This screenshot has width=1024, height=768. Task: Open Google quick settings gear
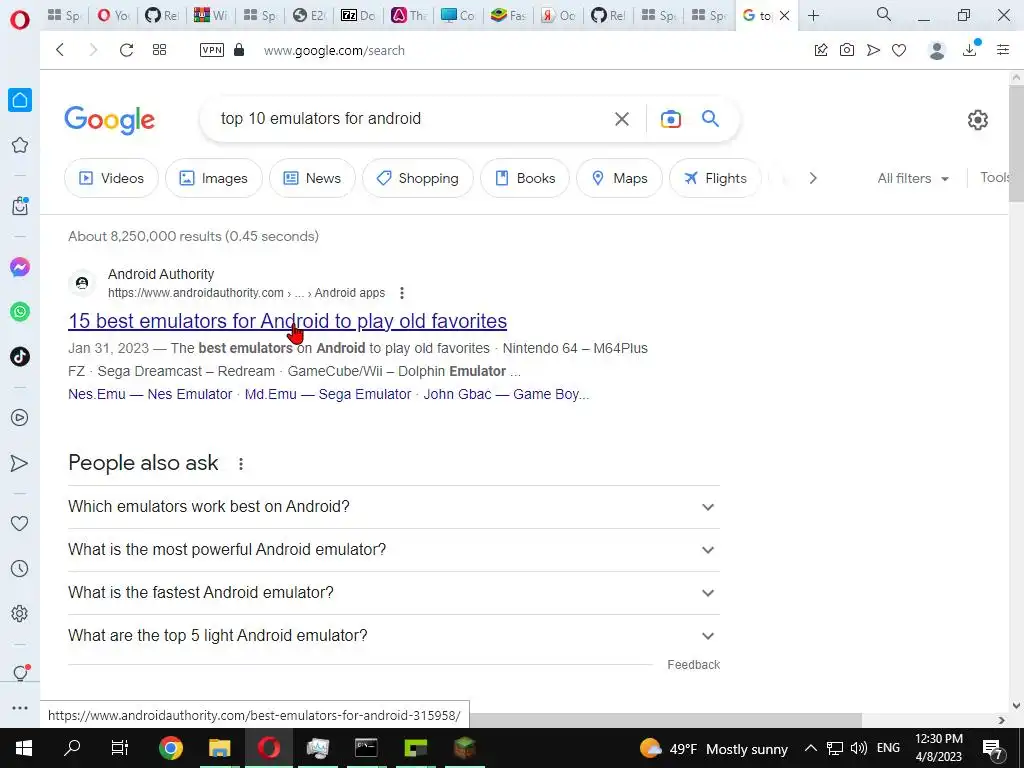[978, 120]
